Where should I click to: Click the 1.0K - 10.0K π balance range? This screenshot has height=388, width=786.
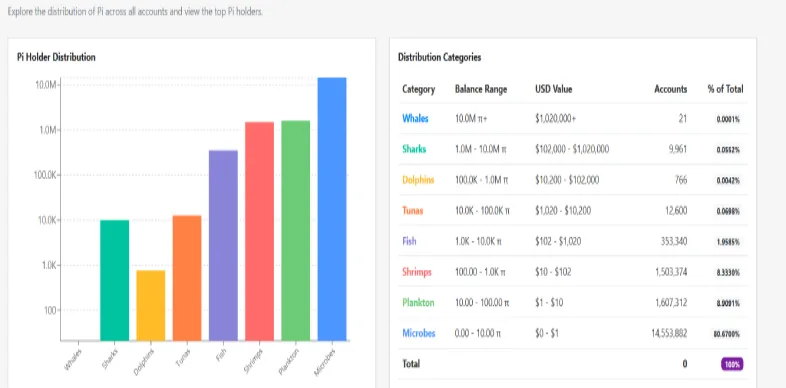(x=478, y=241)
